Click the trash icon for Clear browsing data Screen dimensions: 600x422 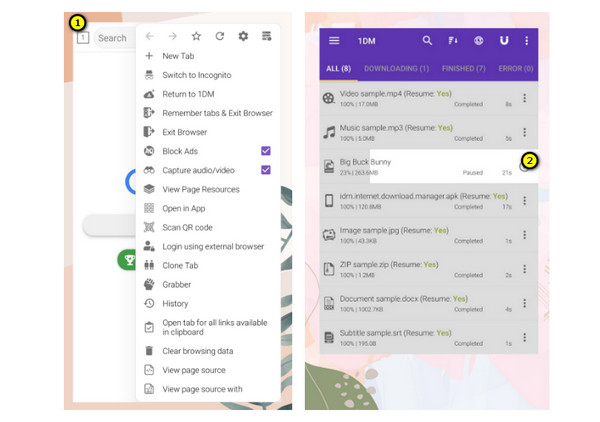(149, 351)
